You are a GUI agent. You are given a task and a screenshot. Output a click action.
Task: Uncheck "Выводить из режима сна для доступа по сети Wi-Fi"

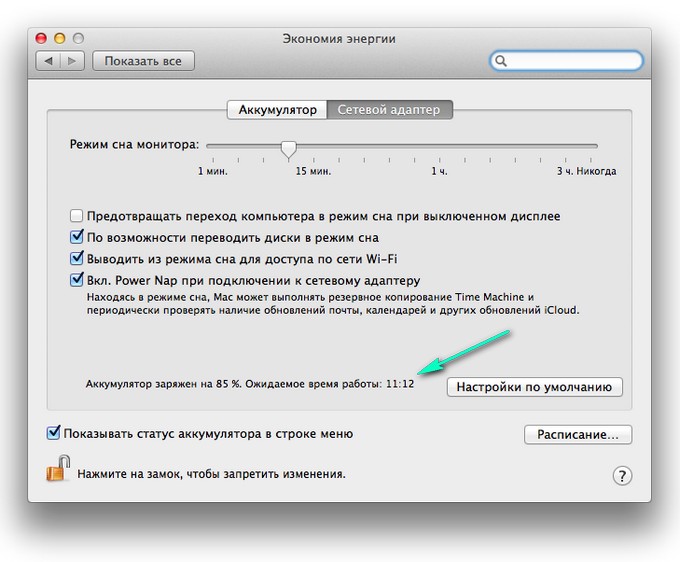click(x=76, y=258)
